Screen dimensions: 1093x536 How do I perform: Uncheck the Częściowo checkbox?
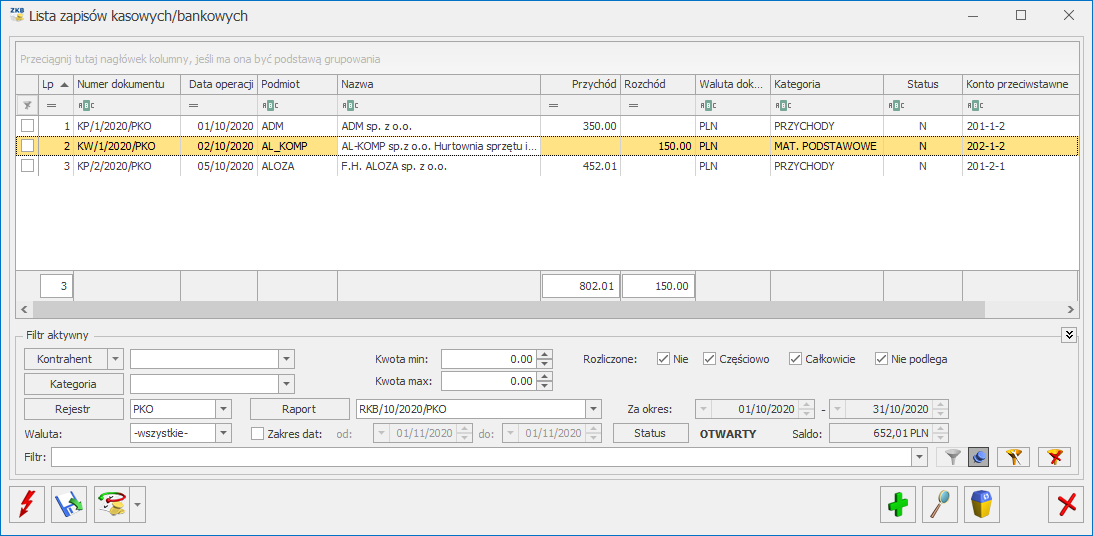[710, 359]
